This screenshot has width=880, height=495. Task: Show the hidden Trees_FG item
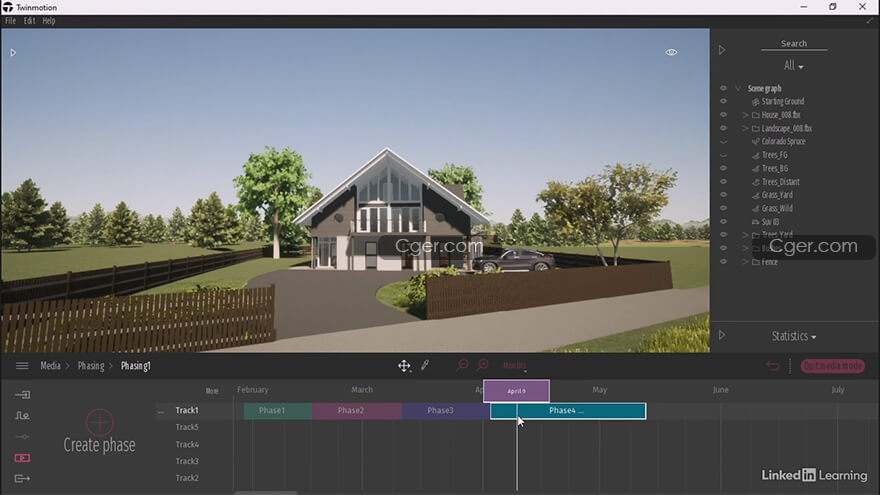click(x=723, y=155)
